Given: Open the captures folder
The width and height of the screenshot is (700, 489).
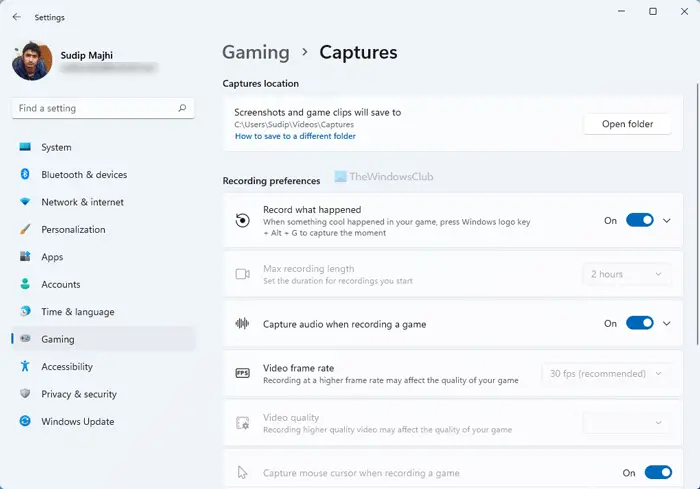Looking at the screenshot, I should pyautogui.click(x=627, y=124).
